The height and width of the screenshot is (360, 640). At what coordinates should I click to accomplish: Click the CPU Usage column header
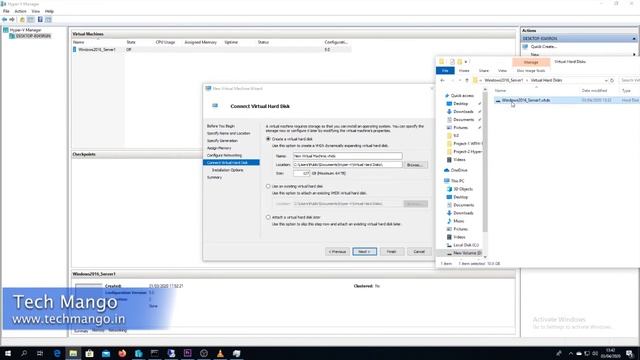165,42
